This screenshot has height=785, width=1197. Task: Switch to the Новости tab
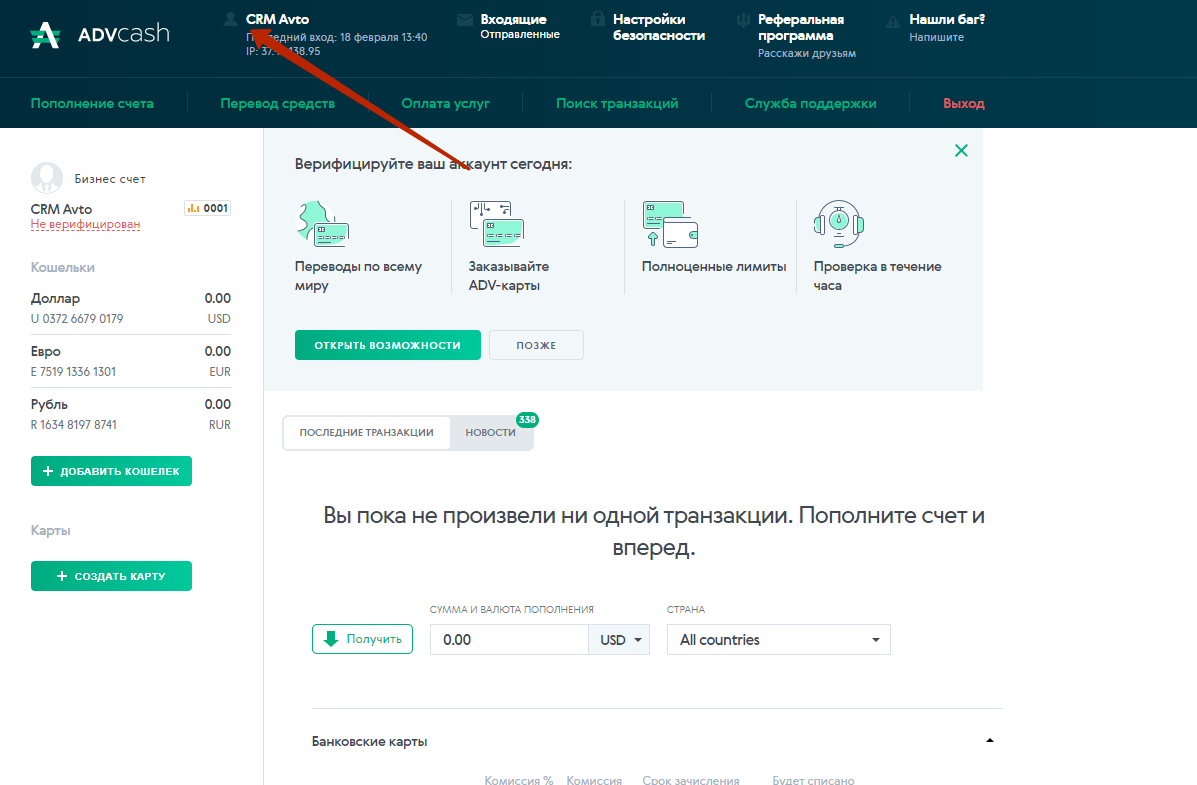pyautogui.click(x=491, y=433)
